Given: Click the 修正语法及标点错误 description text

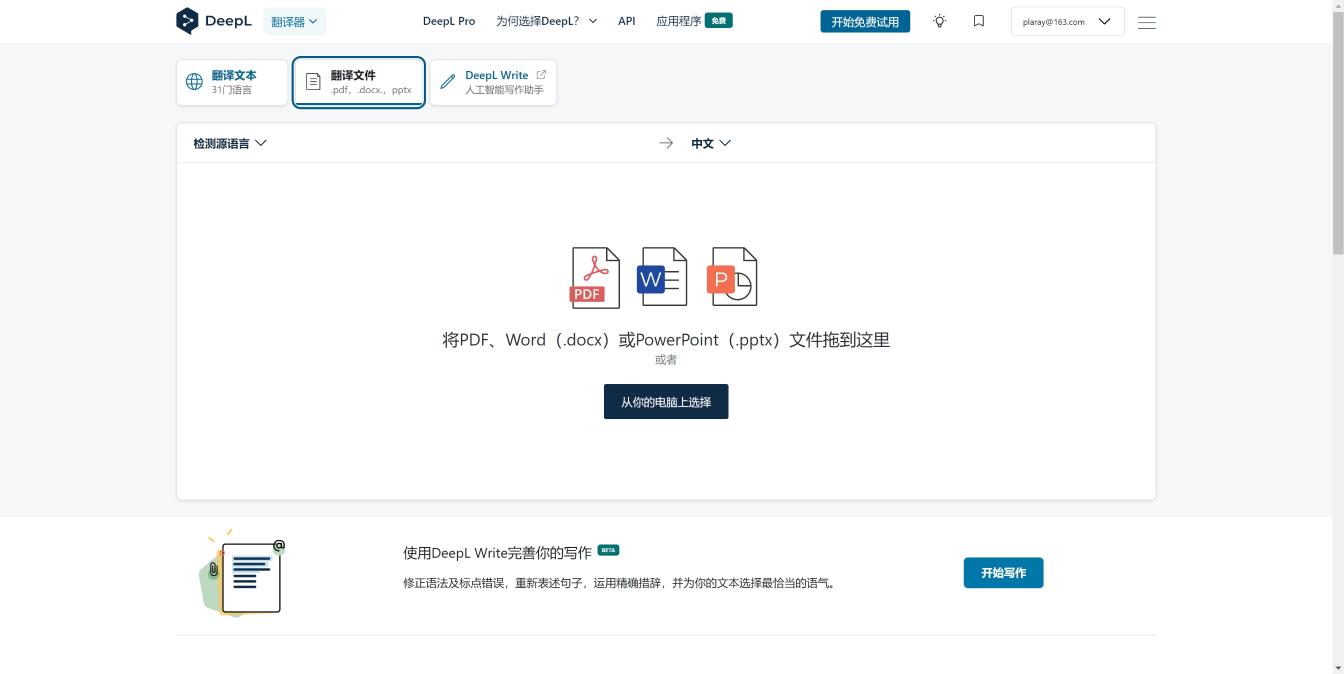Looking at the screenshot, I should click(620, 583).
